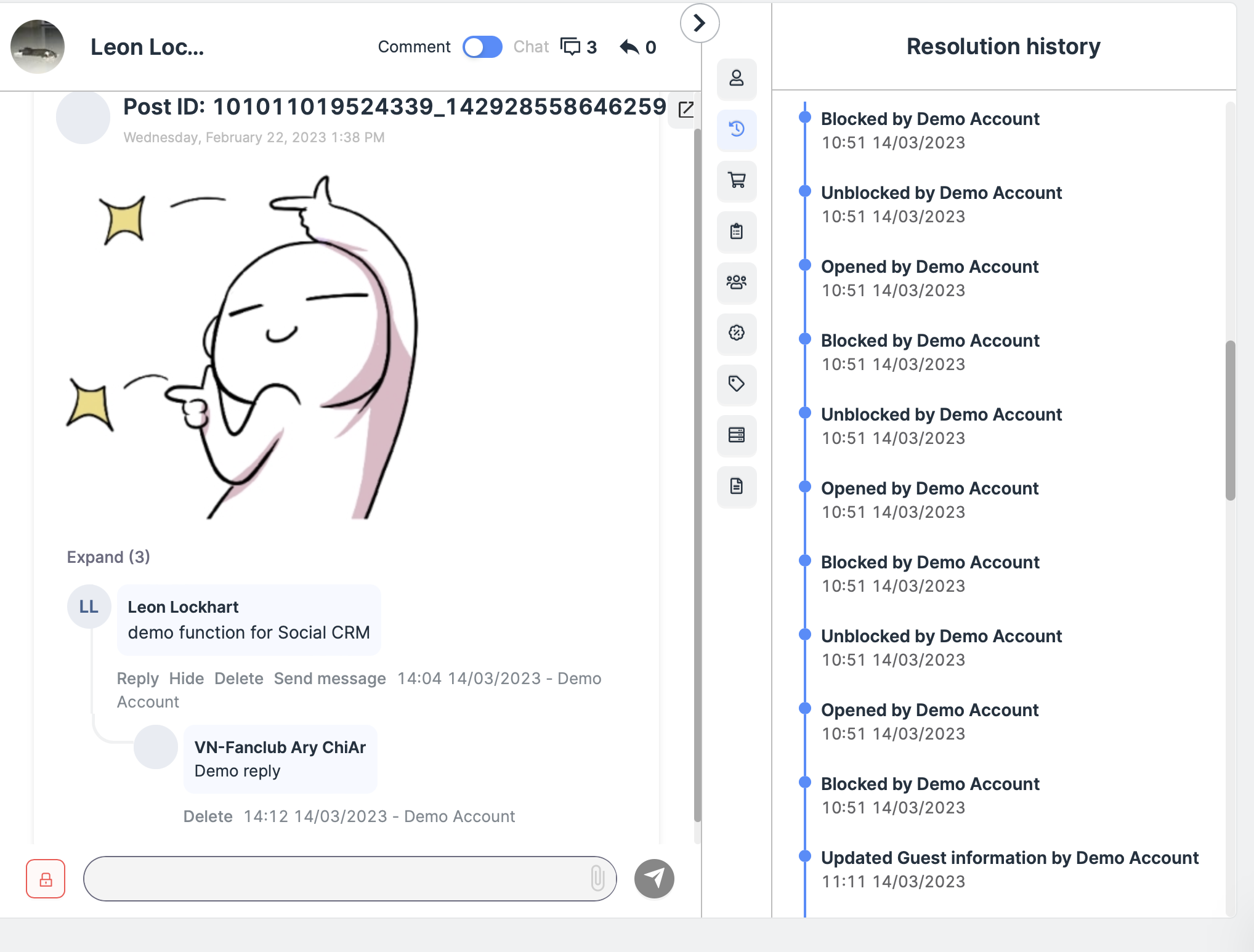The width and height of the screenshot is (1254, 952).
Task: Click Reply under Leon Lockhart's comment
Action: point(137,679)
